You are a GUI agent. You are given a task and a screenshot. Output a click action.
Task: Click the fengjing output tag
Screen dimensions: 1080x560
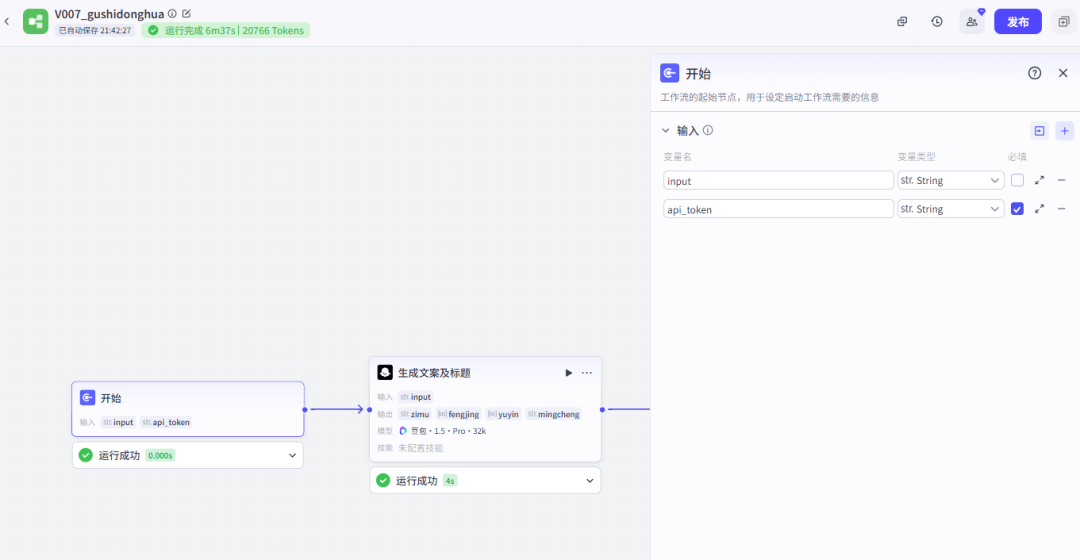pos(459,414)
